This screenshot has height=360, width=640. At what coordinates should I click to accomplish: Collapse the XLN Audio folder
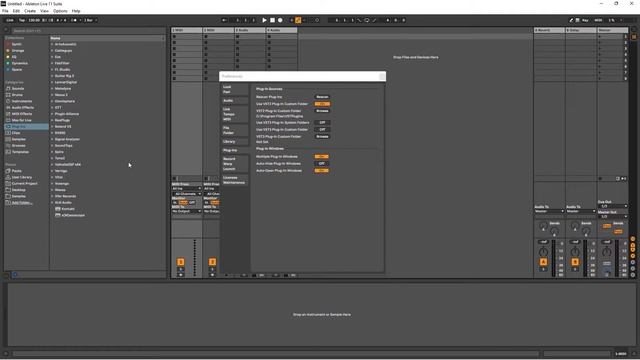coord(52,202)
